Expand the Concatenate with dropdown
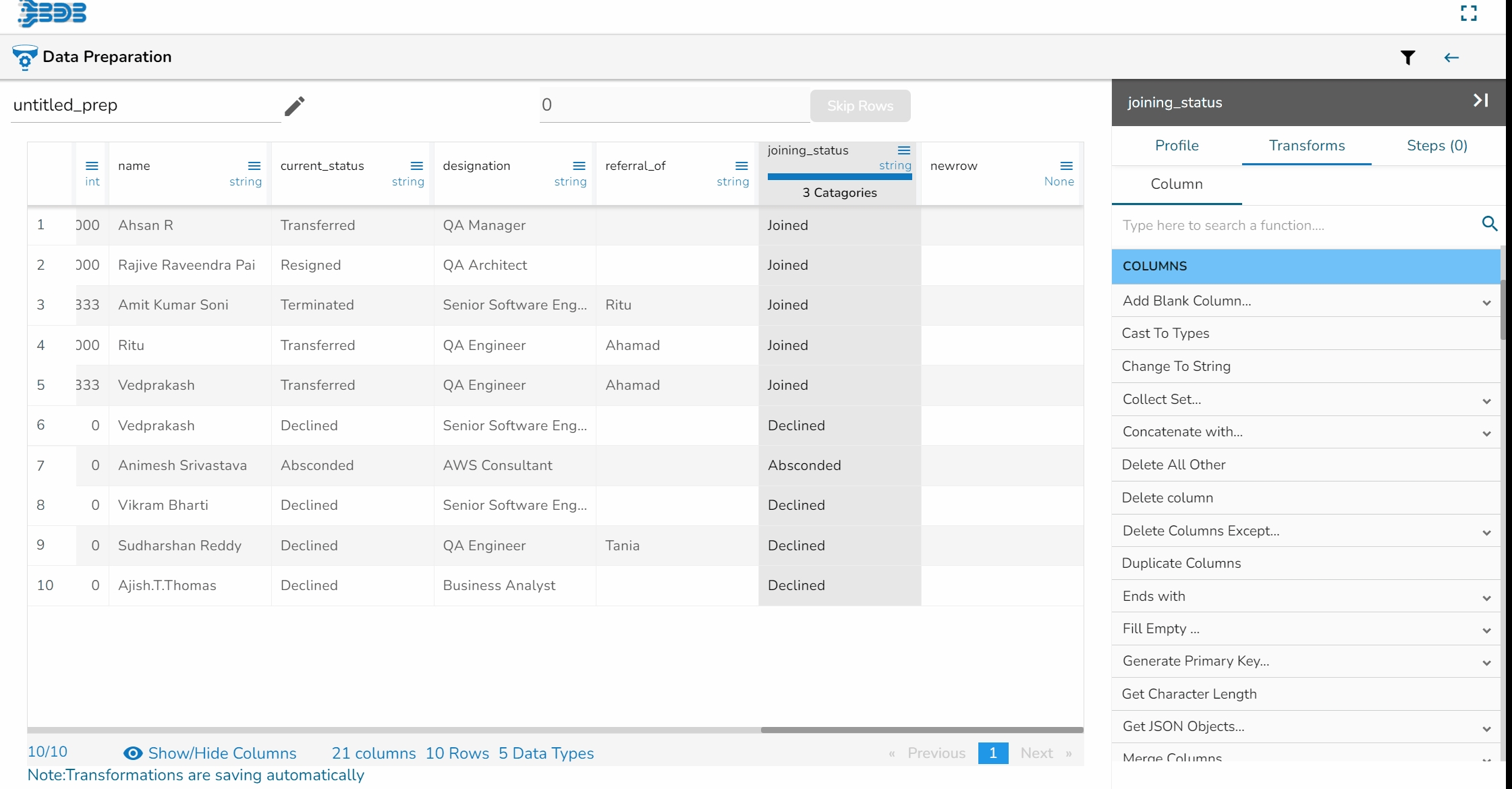The image size is (1512, 789). (1486, 433)
